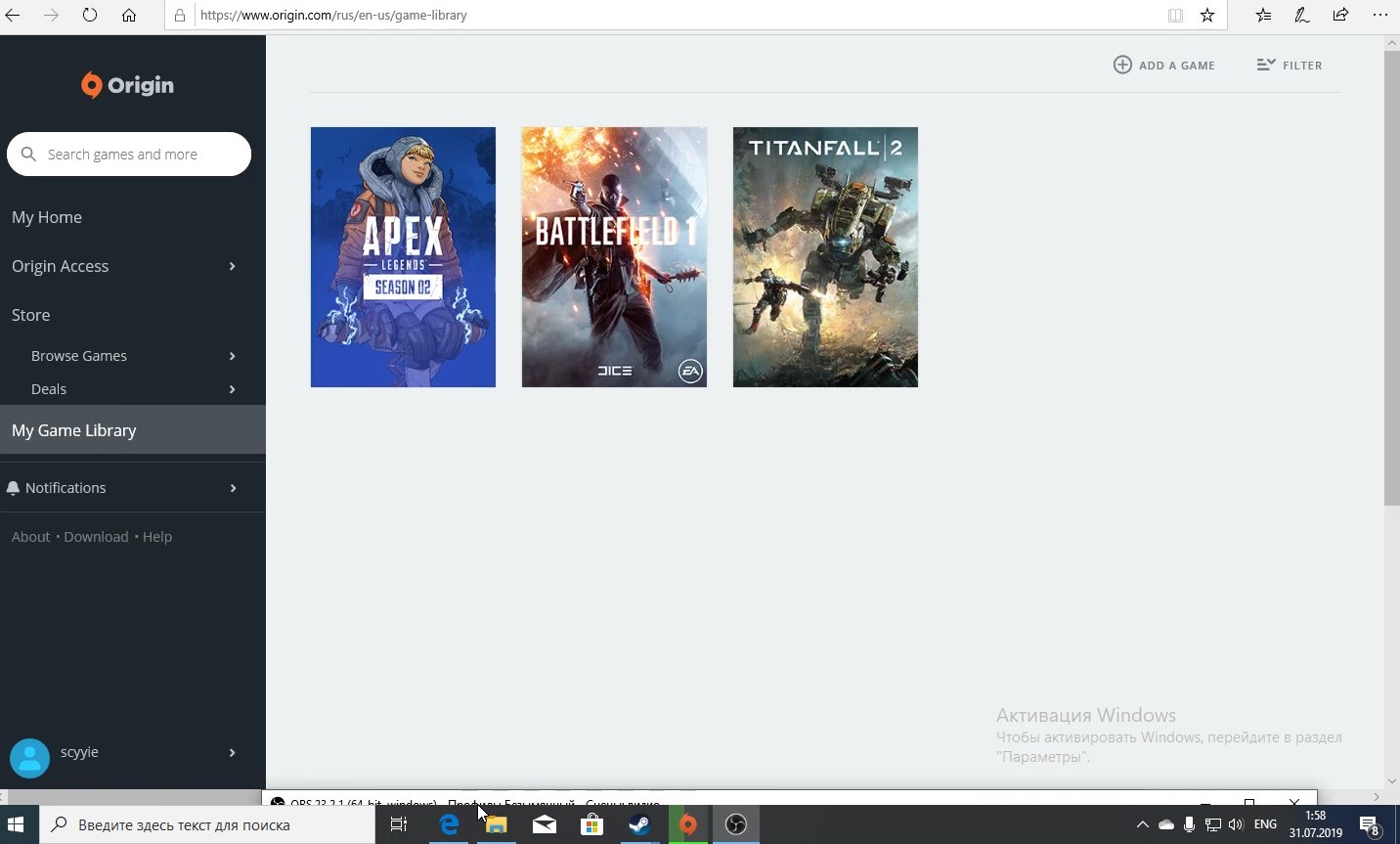Click ADD A GAME button text
1400x844 pixels.
pyautogui.click(x=1177, y=66)
